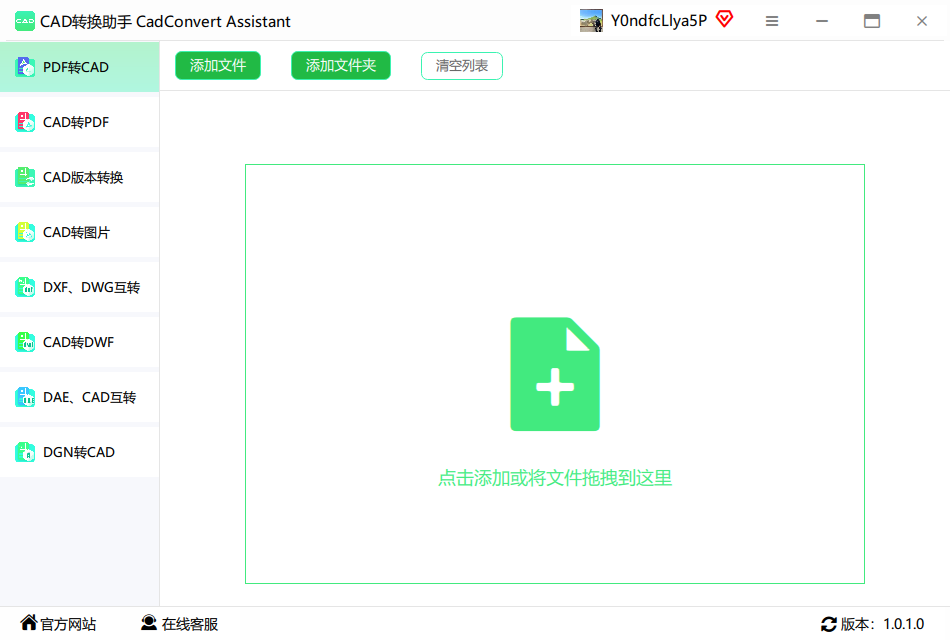Open 在线客服 support link
This screenshot has height=640, width=950.
[180, 624]
